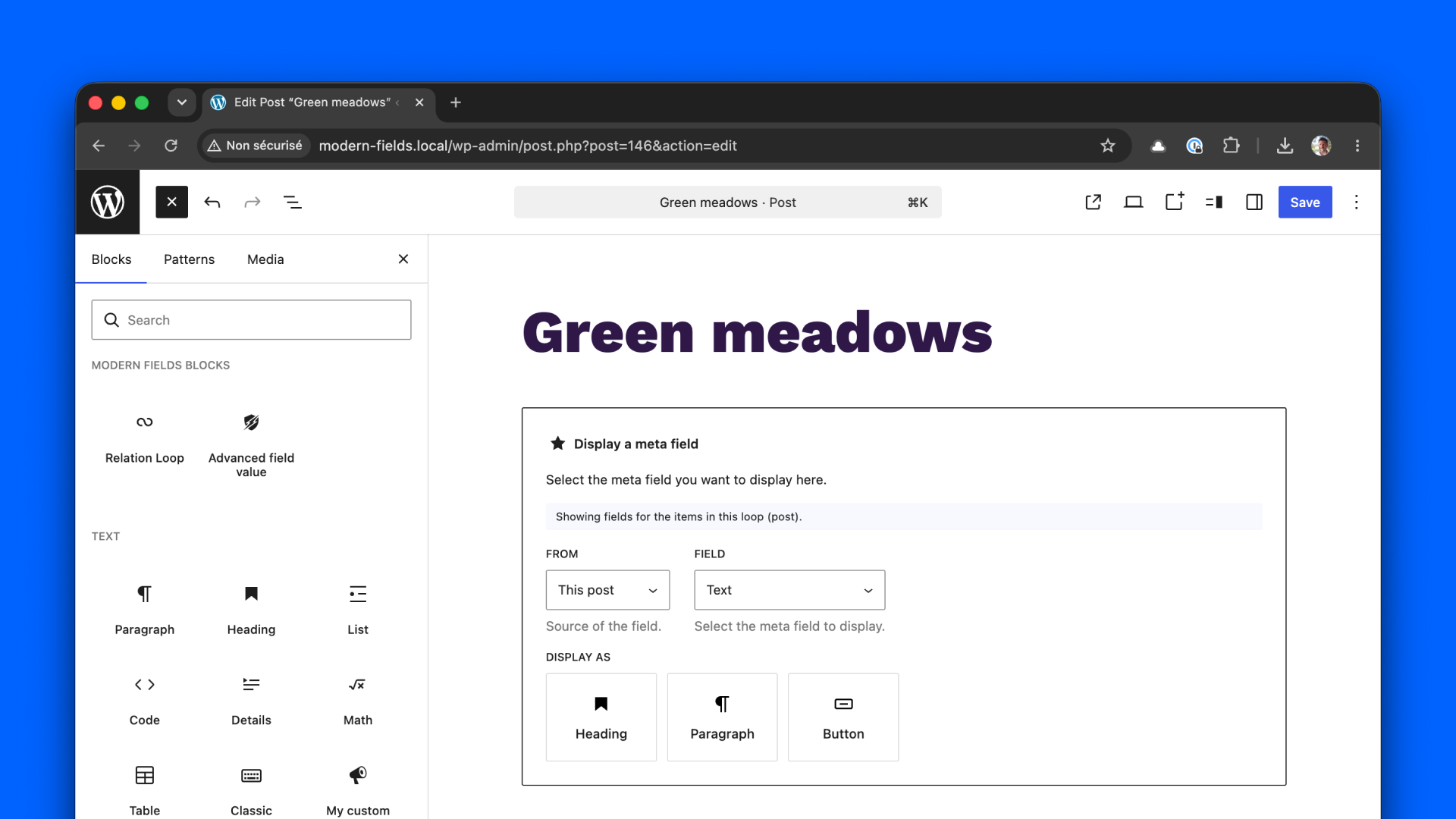
Task: Choose Display as Button
Action: pos(843,717)
